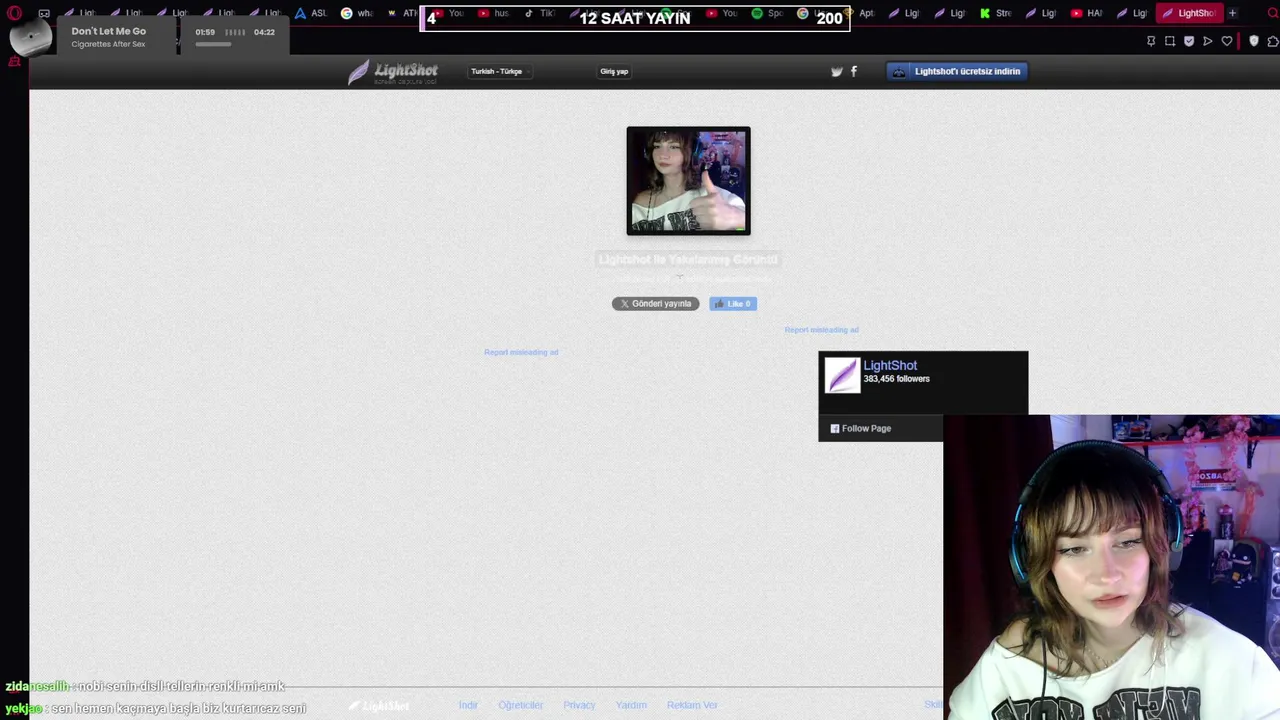Click the shield checkmark icon in toolbar
This screenshot has height=720, width=1280.
point(1189,41)
